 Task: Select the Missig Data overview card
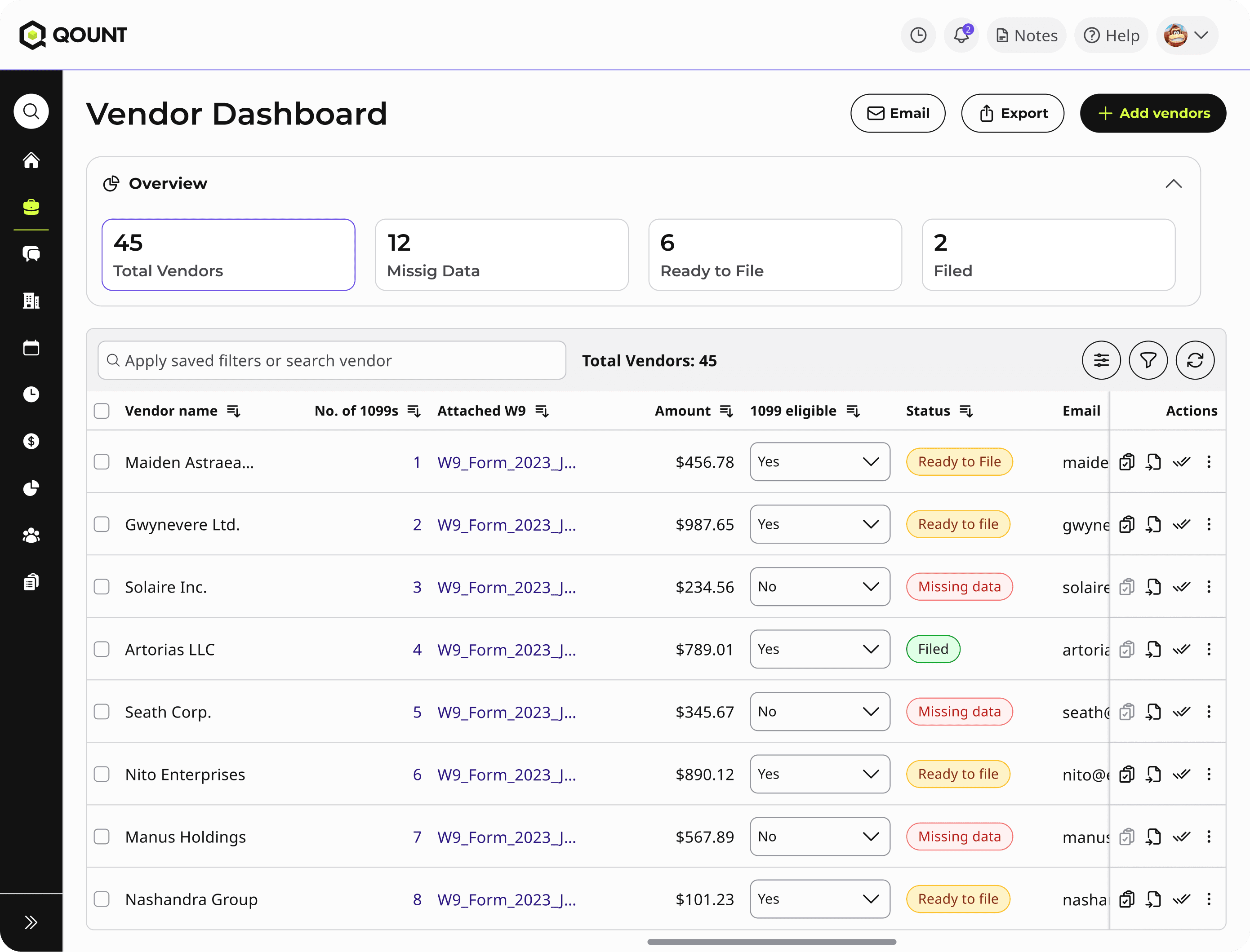[x=501, y=255]
